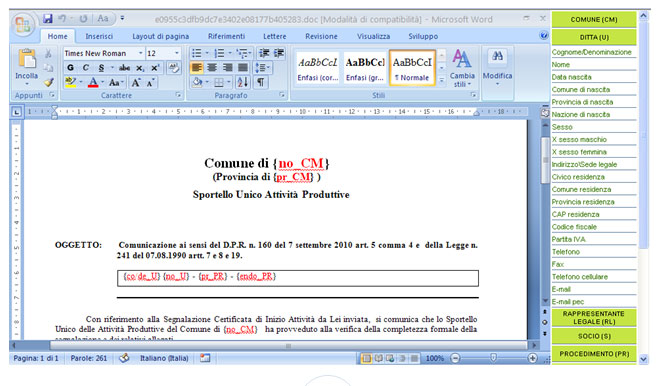This screenshot has width=662, height=386.
Task: Click the horizontal scrollbar under the document
Action: (288, 345)
